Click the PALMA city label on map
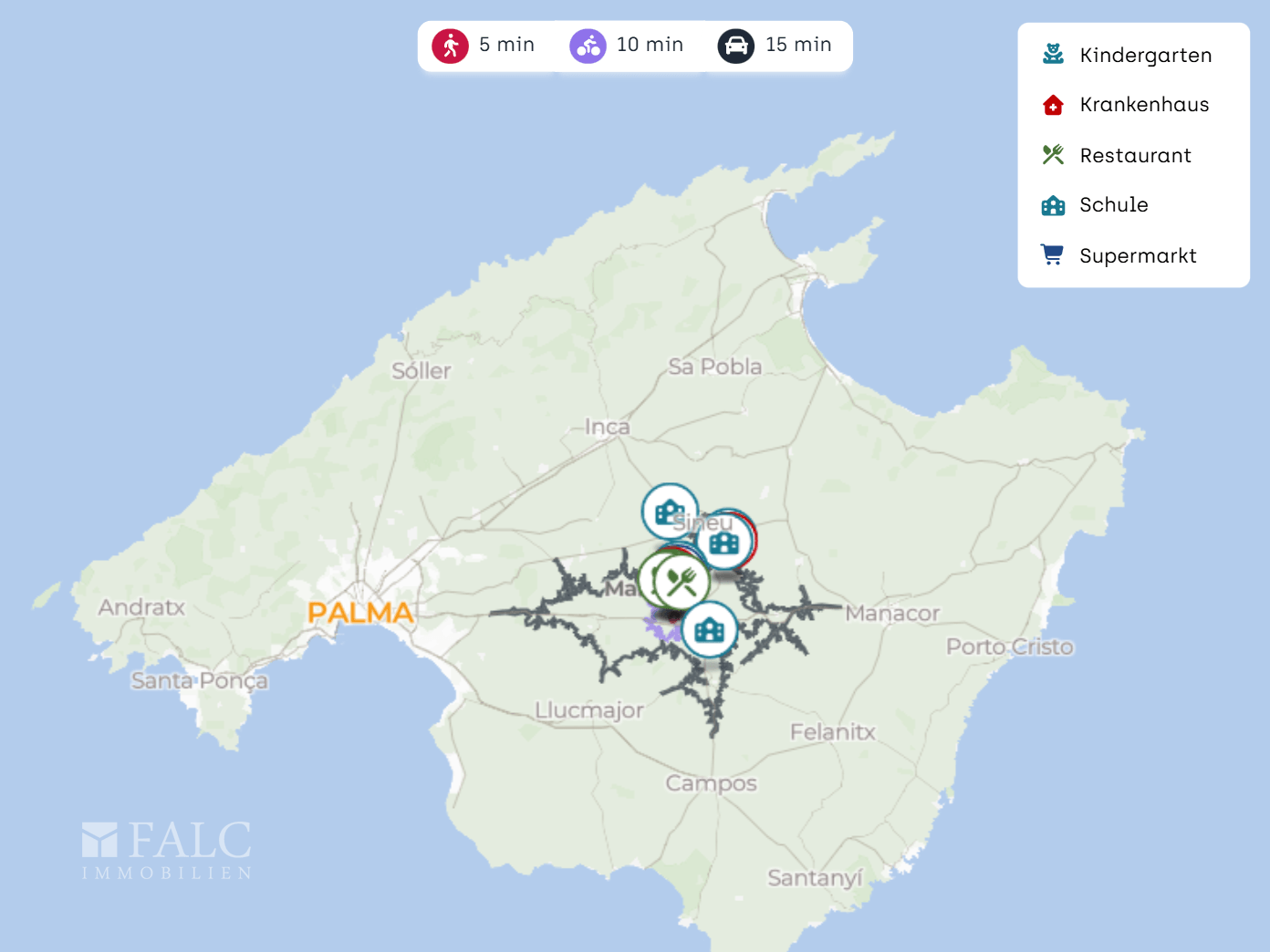The image size is (1270, 952). coord(360,613)
